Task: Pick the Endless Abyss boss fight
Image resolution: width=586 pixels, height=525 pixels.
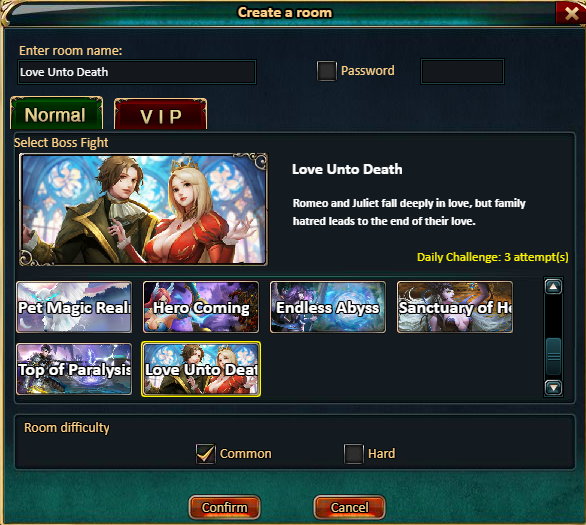Action: point(328,307)
